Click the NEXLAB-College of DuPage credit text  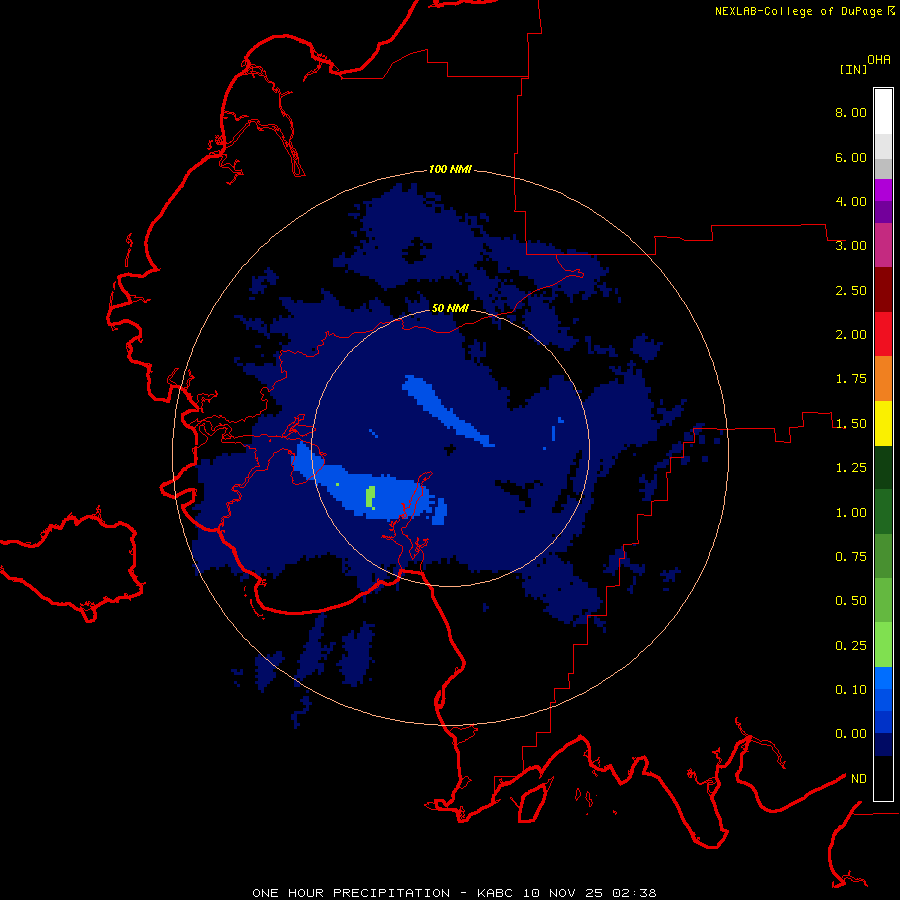coord(798,11)
